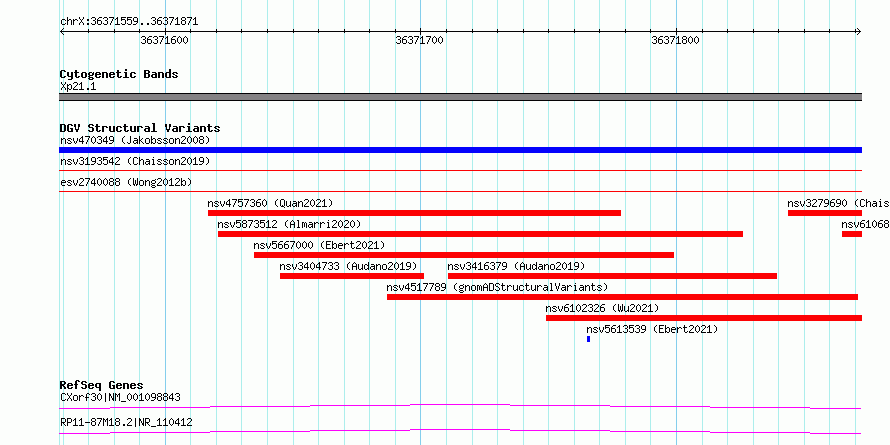Click the 'Cytogenetic Bands' track title
Image resolution: width=890 pixels, height=445 pixels.
119,74
